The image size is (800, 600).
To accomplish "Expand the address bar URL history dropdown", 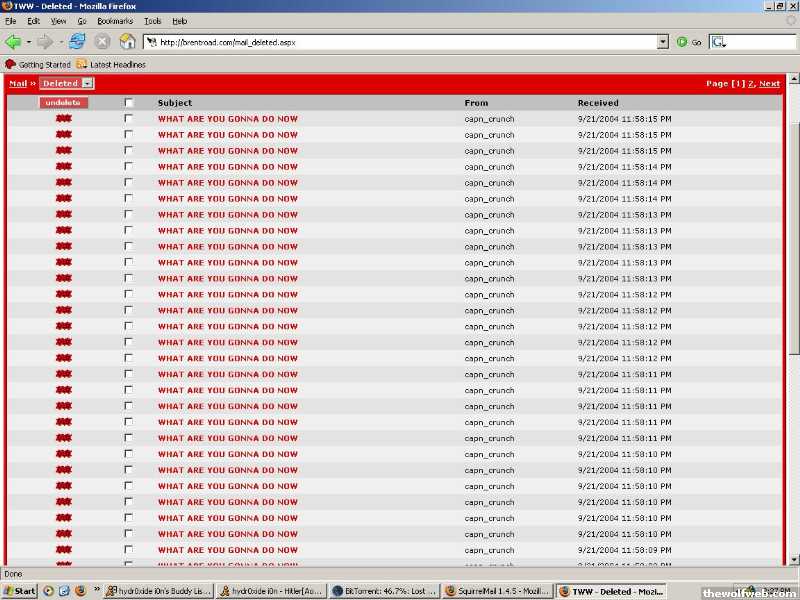I will click(x=662, y=42).
